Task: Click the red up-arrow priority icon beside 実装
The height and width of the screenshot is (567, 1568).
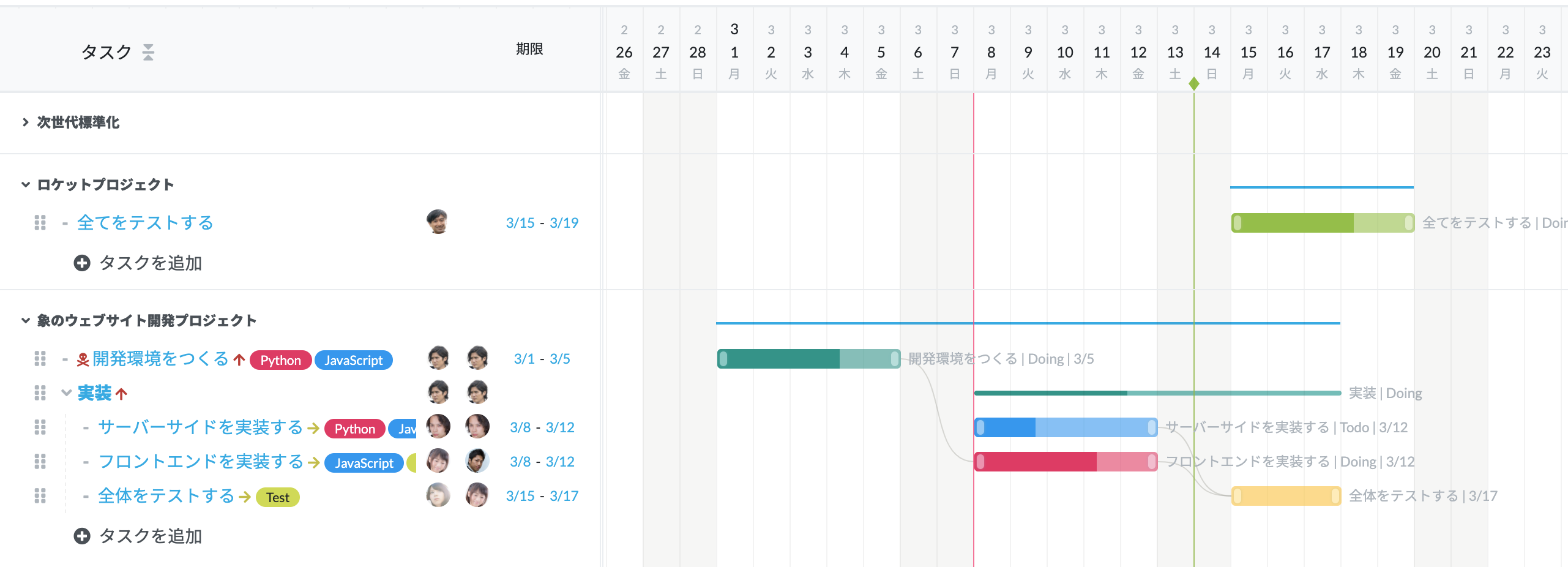Action: click(x=121, y=394)
